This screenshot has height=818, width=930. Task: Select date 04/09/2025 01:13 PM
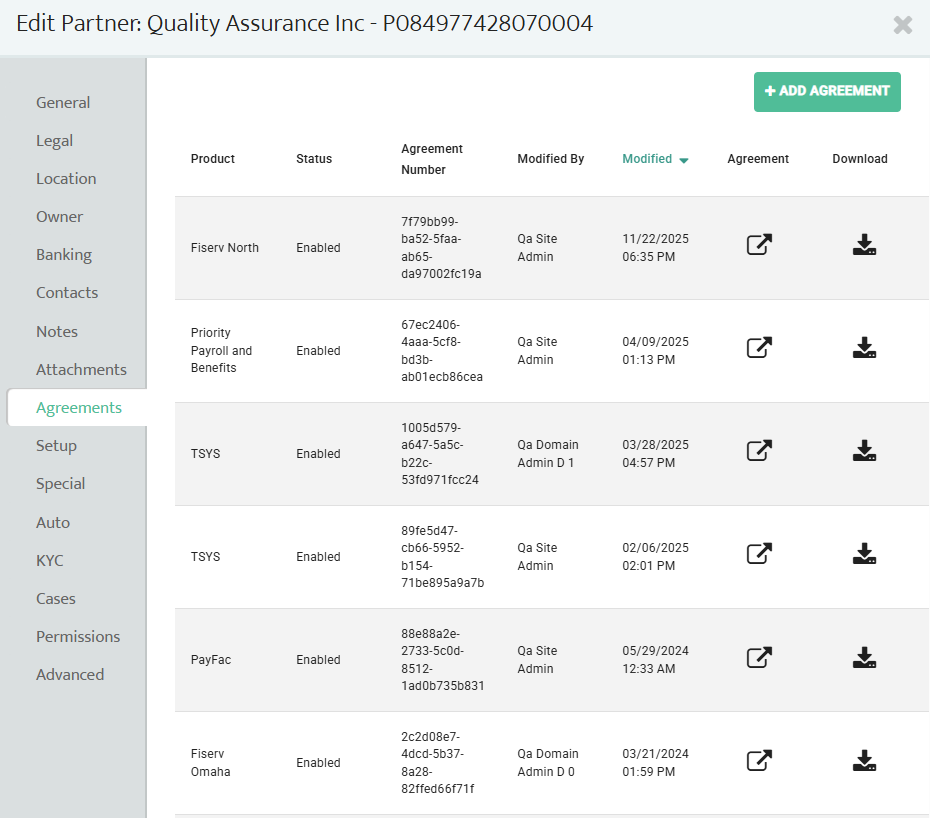(655, 350)
